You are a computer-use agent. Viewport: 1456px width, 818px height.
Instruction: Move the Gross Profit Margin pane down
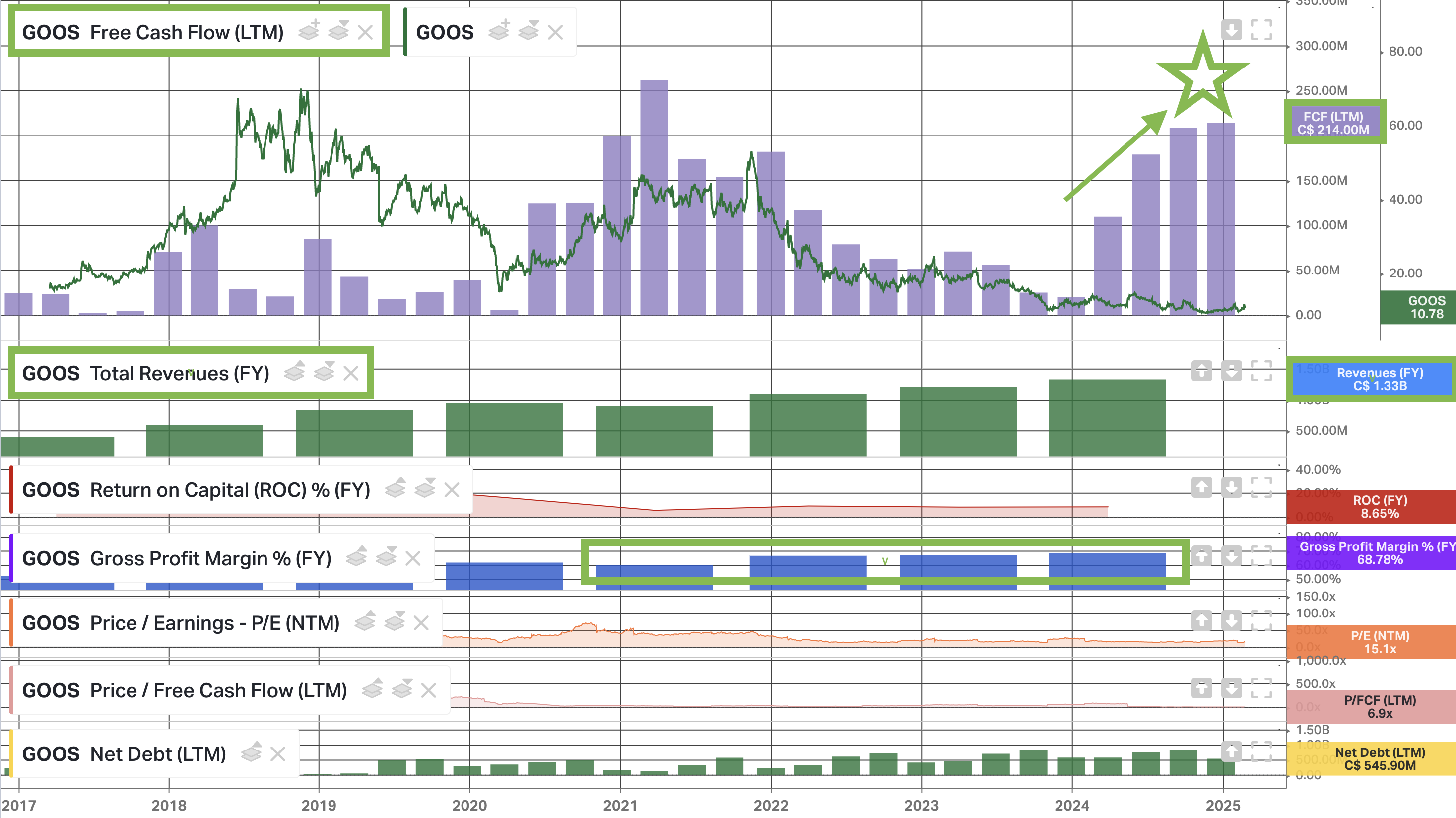point(1232,556)
